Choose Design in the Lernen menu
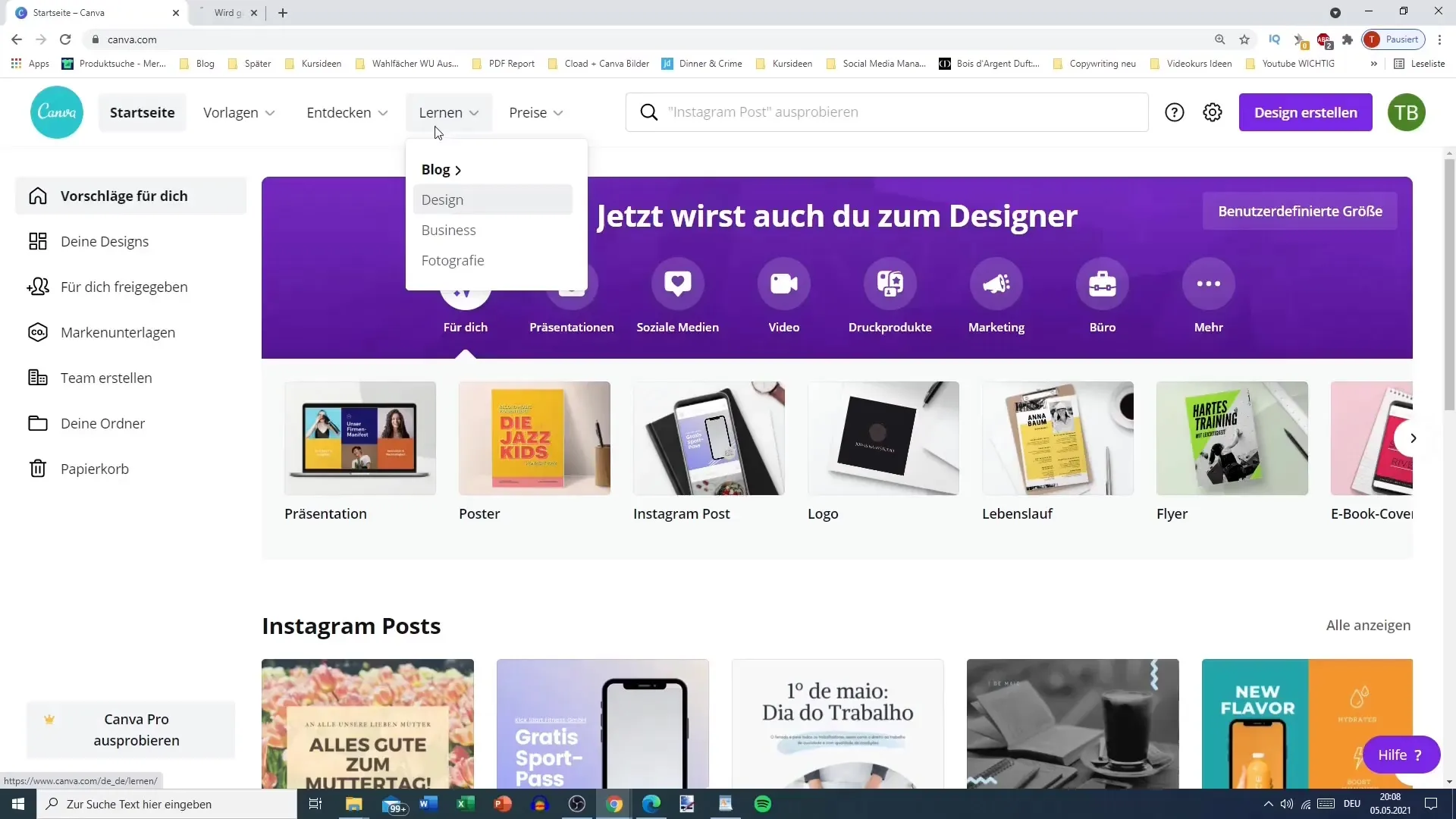 coord(493,199)
